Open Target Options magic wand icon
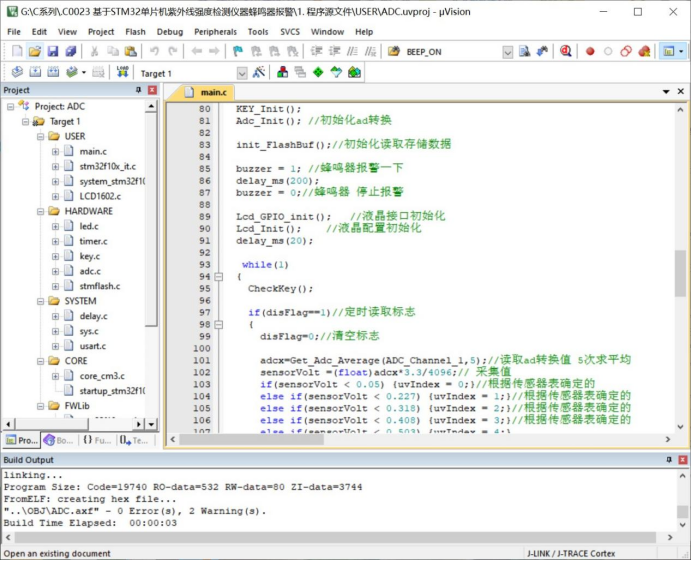This screenshot has height=561, width=692. [259, 72]
